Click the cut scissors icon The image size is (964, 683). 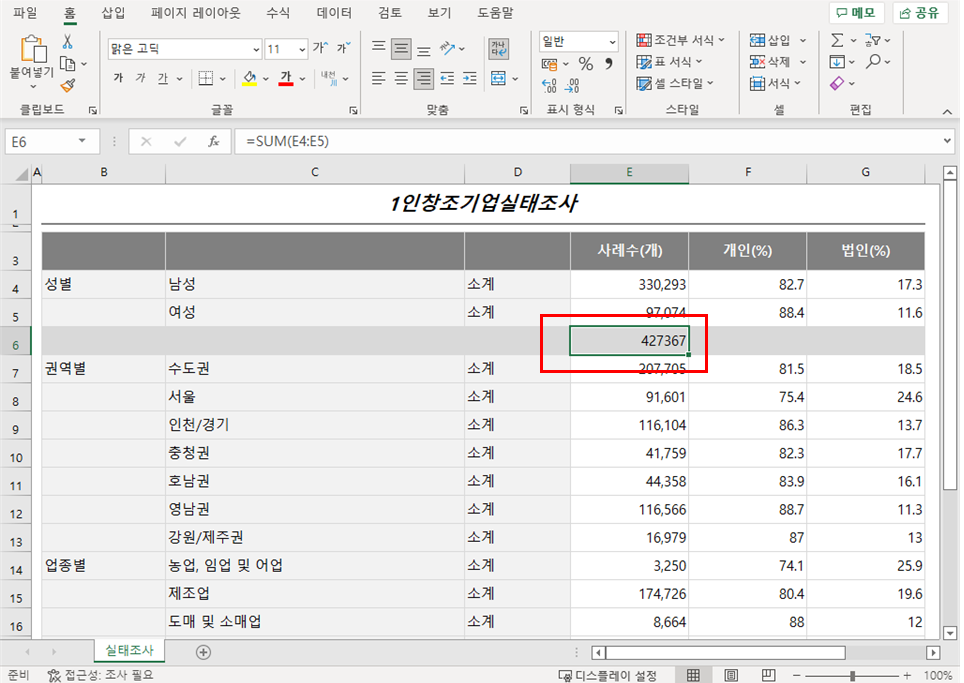click(x=67, y=42)
